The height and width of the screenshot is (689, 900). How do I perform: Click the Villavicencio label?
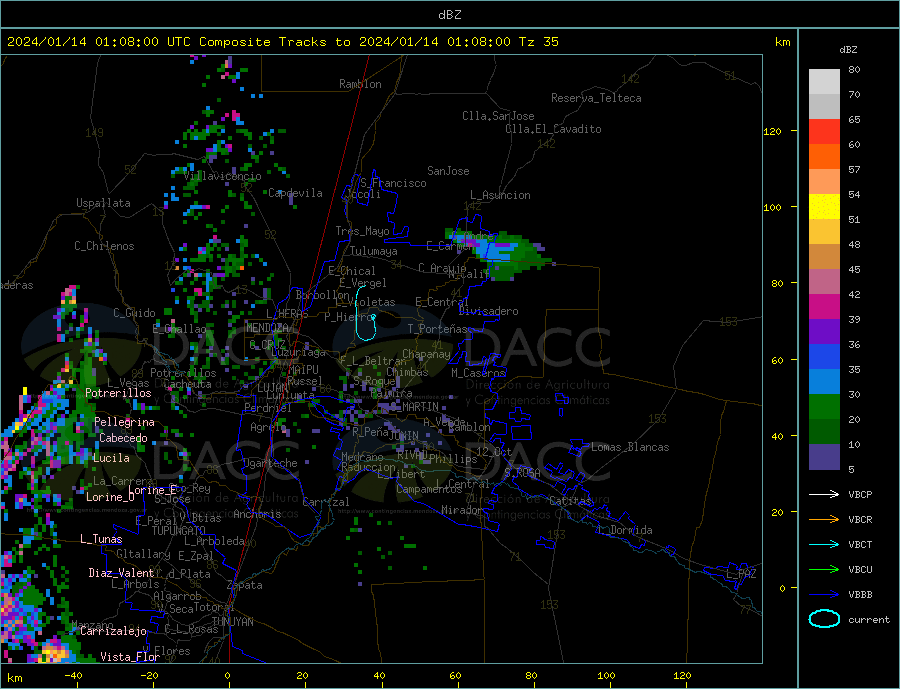[x=222, y=176]
